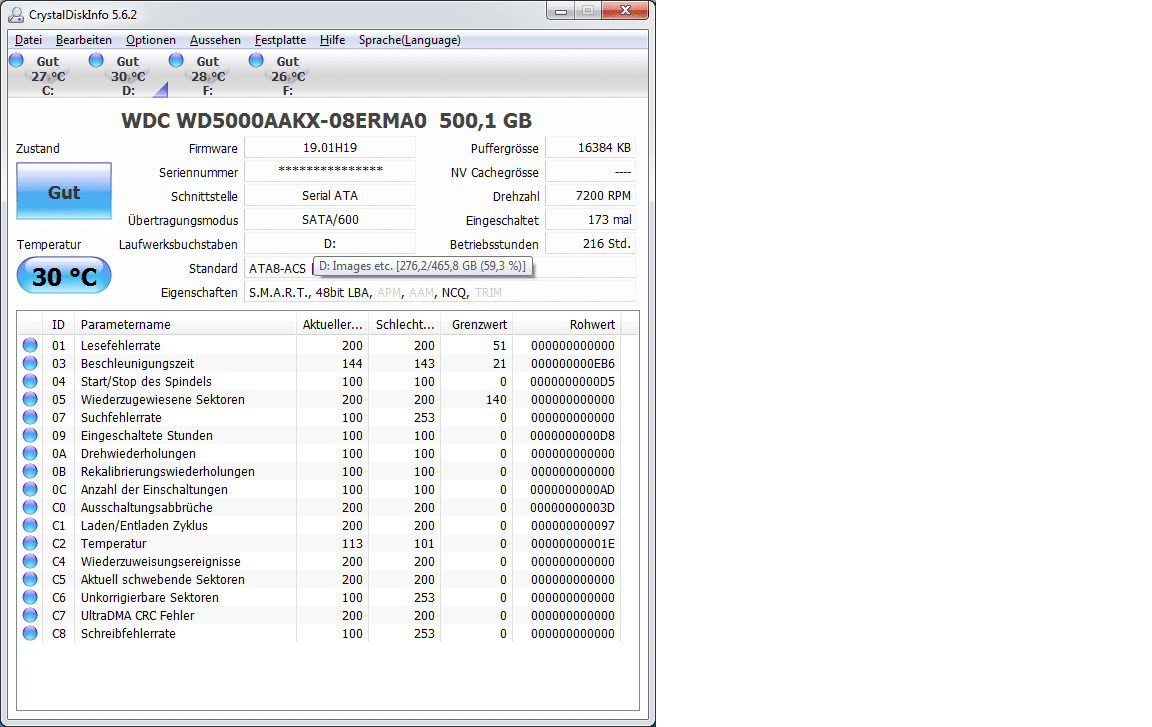
Task: Open the Aussehen menu
Action: click(x=215, y=40)
